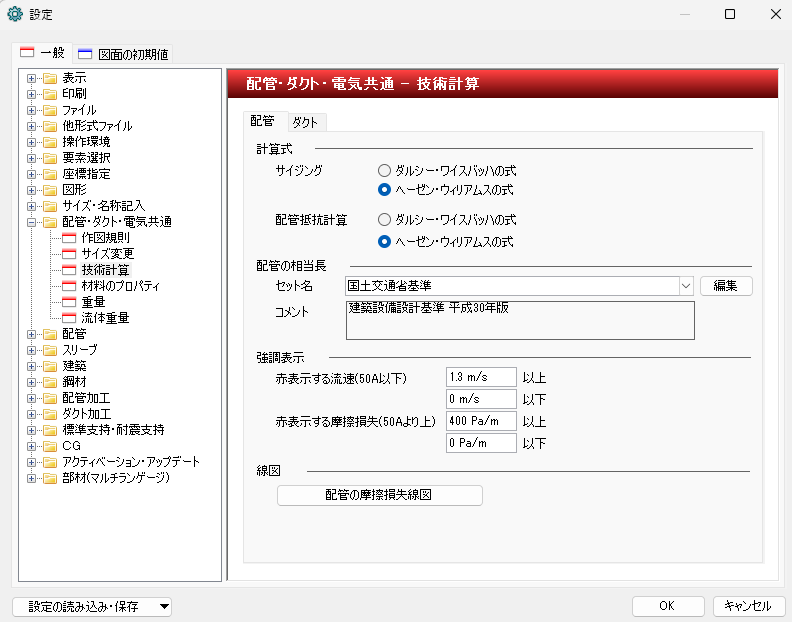This screenshot has height=622, width=792.
Task: Select ダルシー・ワイスバッハの式 for サイジング
Action: click(x=384, y=171)
